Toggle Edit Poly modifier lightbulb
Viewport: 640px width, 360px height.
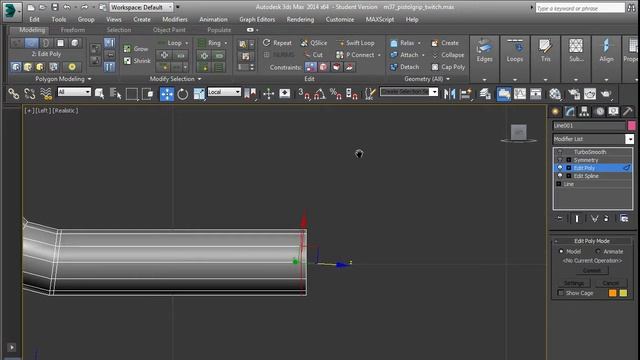coord(560,168)
